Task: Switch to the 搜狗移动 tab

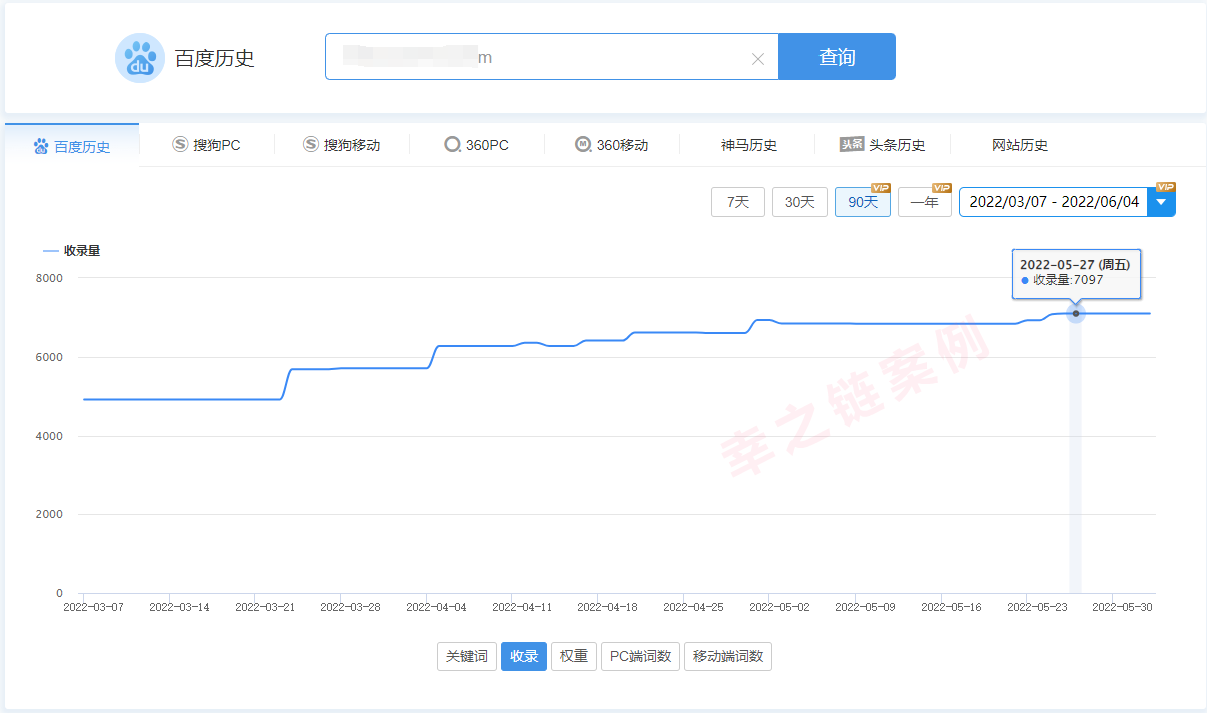Action: (x=342, y=145)
